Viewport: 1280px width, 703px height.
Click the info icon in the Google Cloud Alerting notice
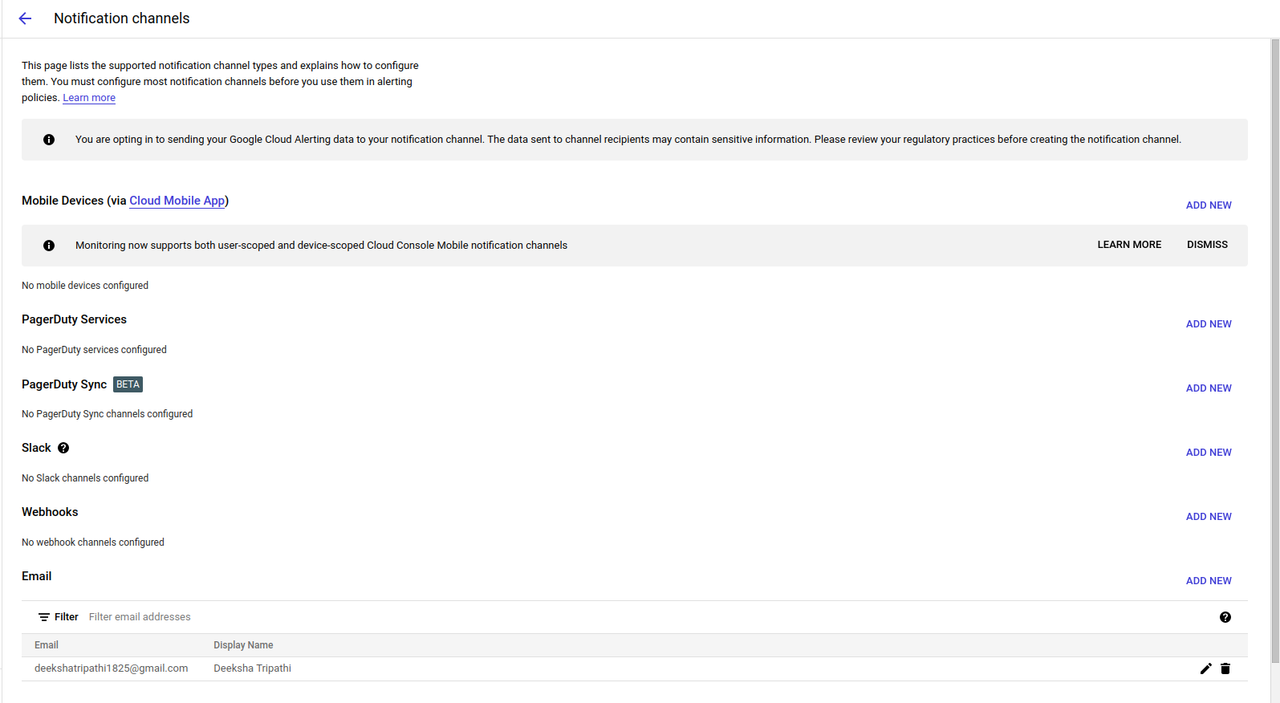point(49,140)
